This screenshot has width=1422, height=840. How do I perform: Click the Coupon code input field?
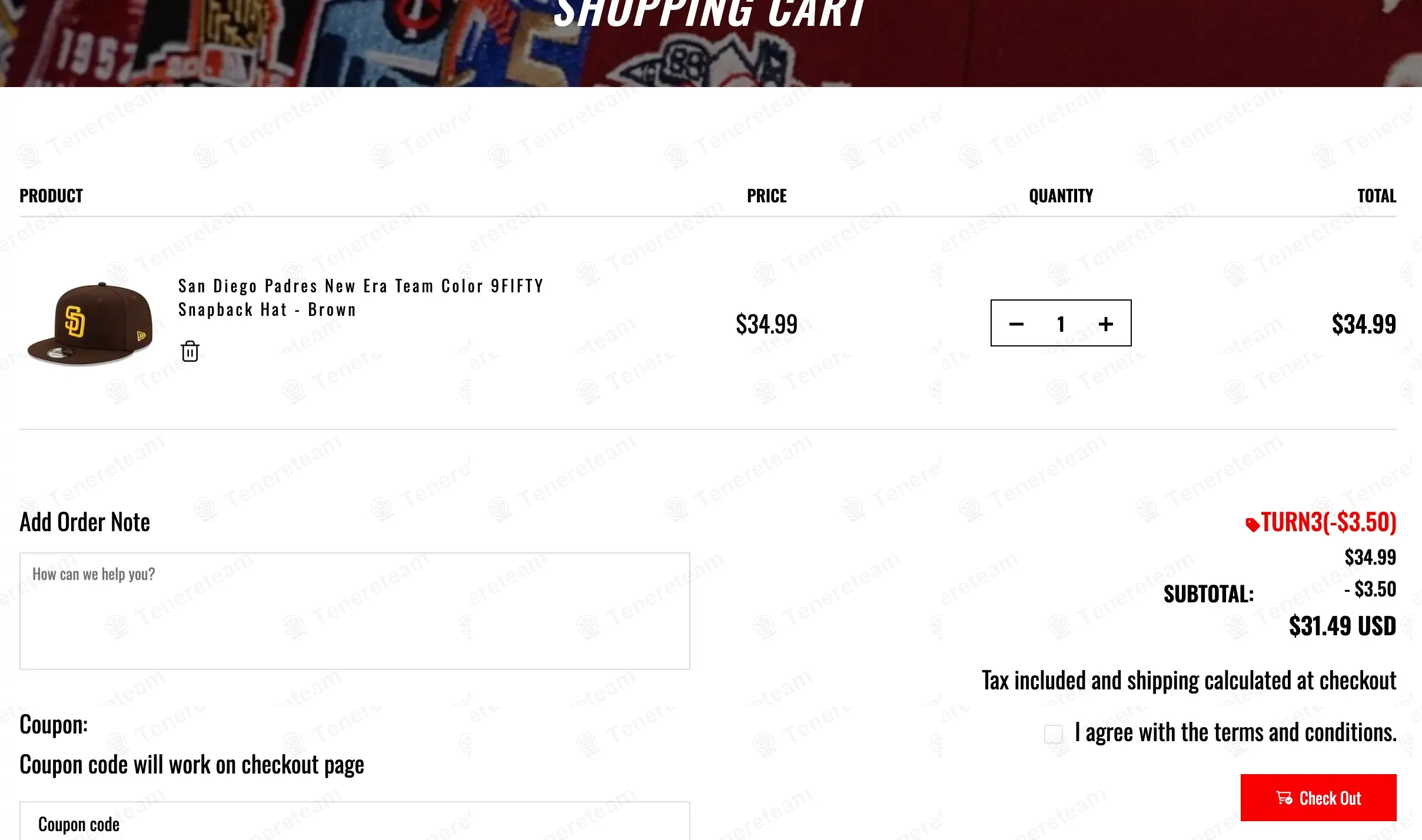[x=354, y=824]
